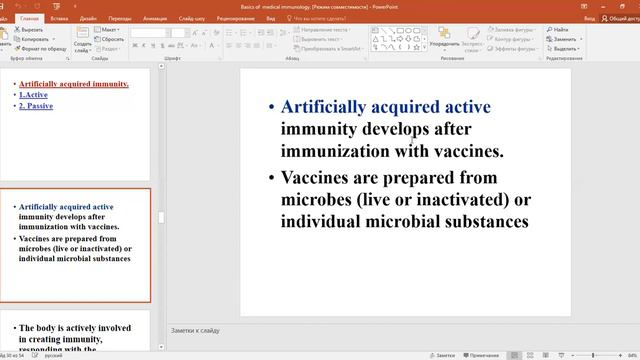The width and height of the screenshot is (640, 360).
Task: Toggle strikethrough (abc) formatting
Action: click(x=171, y=46)
